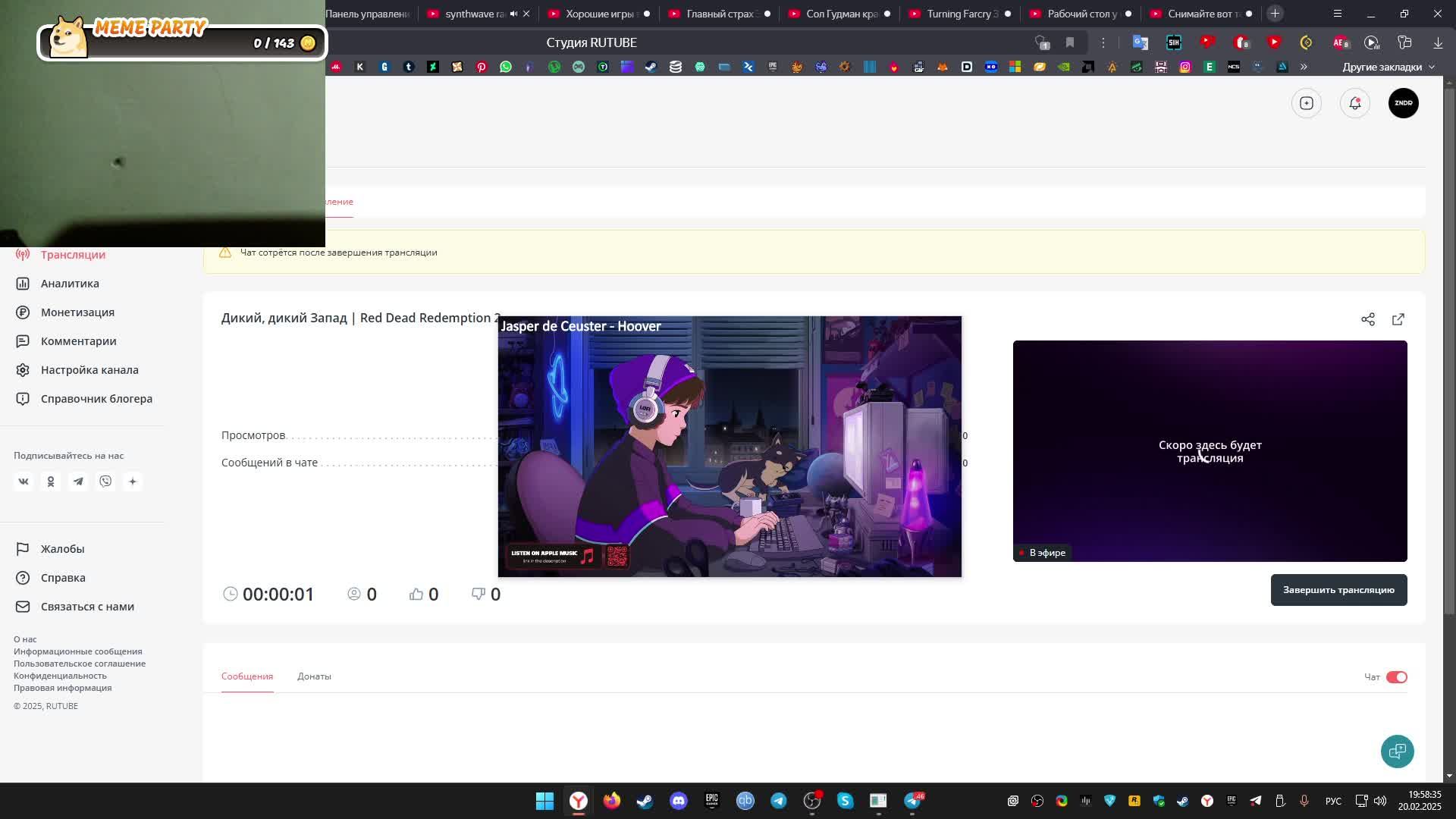Image resolution: width=1456 pixels, height=819 pixels.
Task: Click the address bar three-dot menu
Action: tap(1103, 42)
